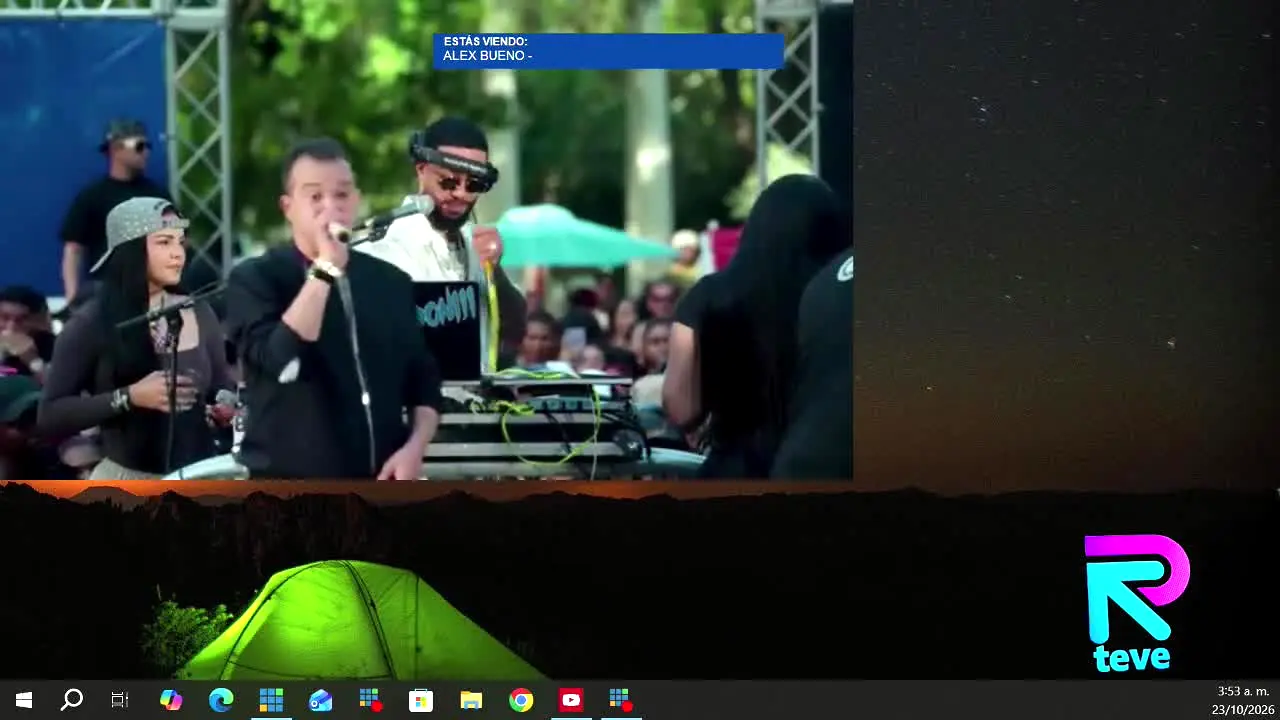Open Microsoft Edge from the taskbar
Image resolution: width=1280 pixels, height=720 pixels.
point(221,700)
